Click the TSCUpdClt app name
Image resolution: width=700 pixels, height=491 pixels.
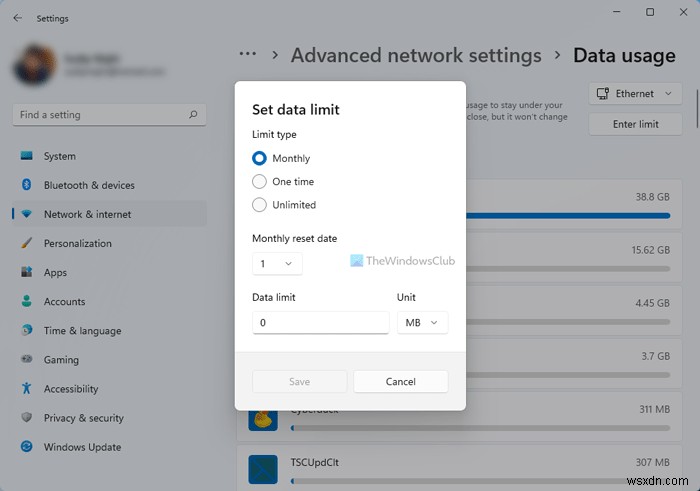315,462
